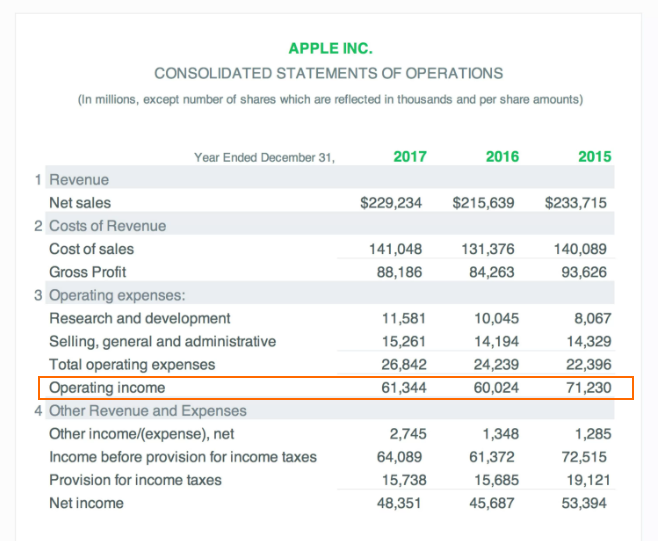Select total operating expenses 22,396
The image size is (658, 541).
click(589, 364)
